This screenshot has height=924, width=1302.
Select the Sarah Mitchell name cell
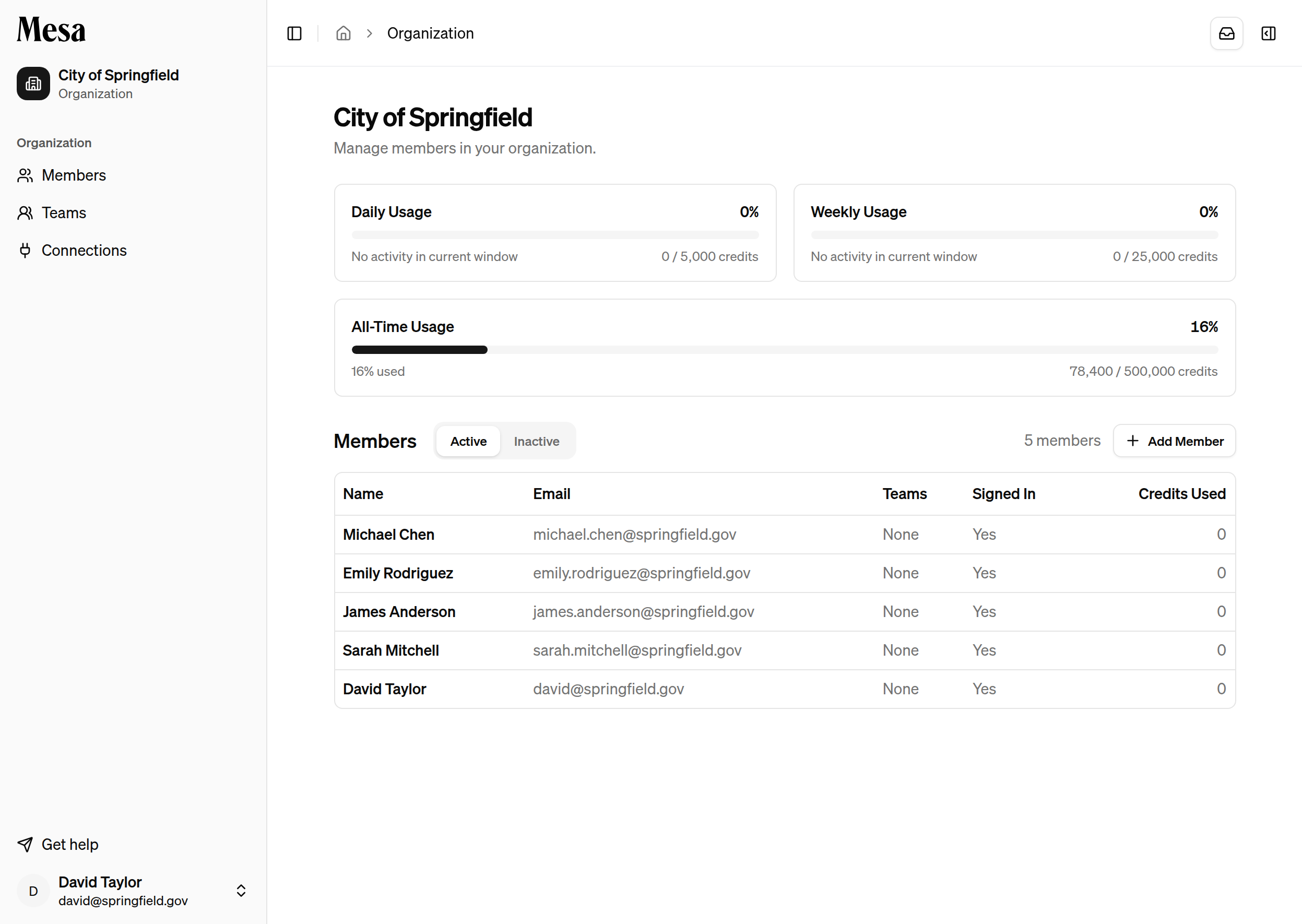point(391,650)
